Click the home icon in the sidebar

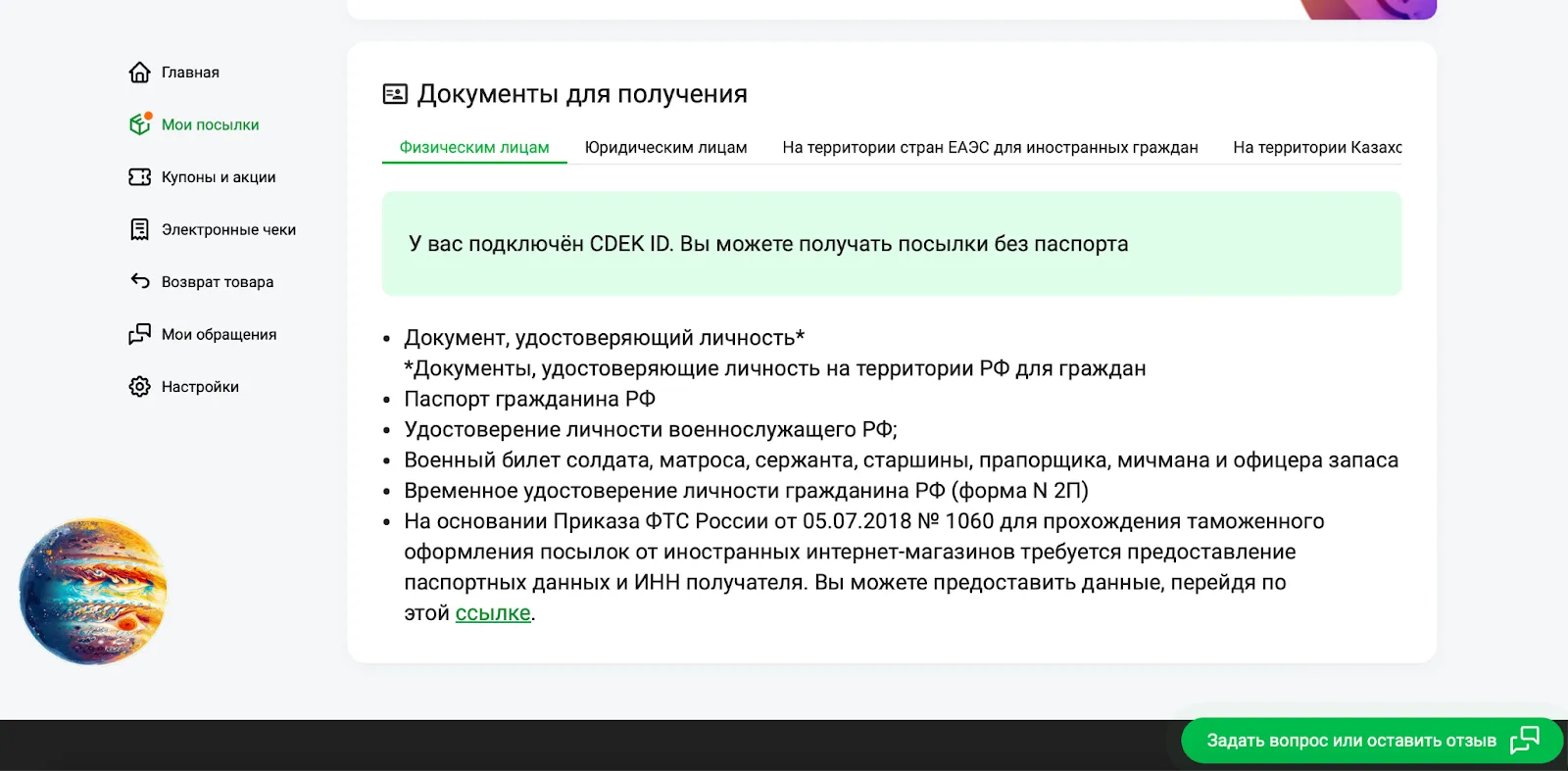point(140,72)
